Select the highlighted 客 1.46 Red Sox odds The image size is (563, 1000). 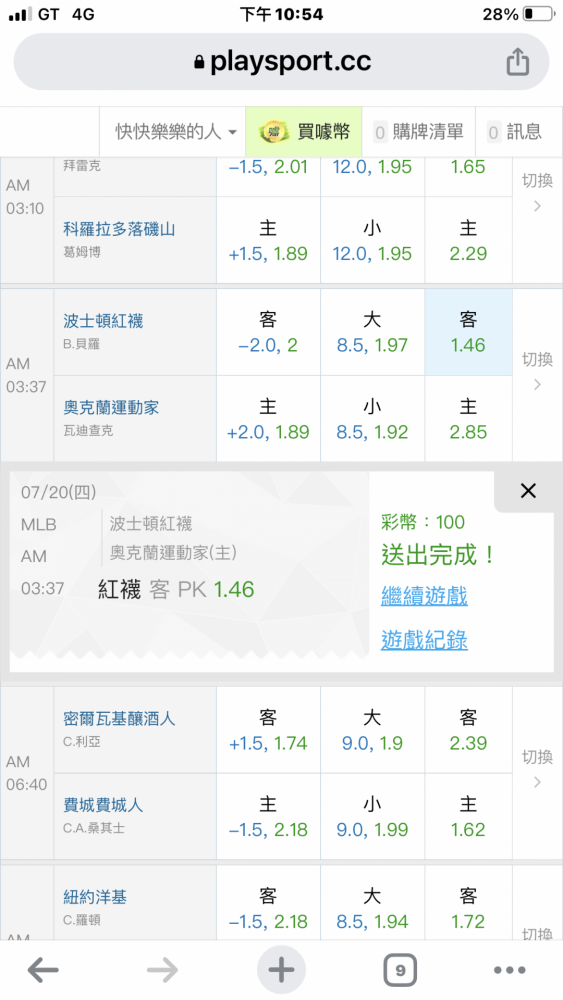point(469,332)
